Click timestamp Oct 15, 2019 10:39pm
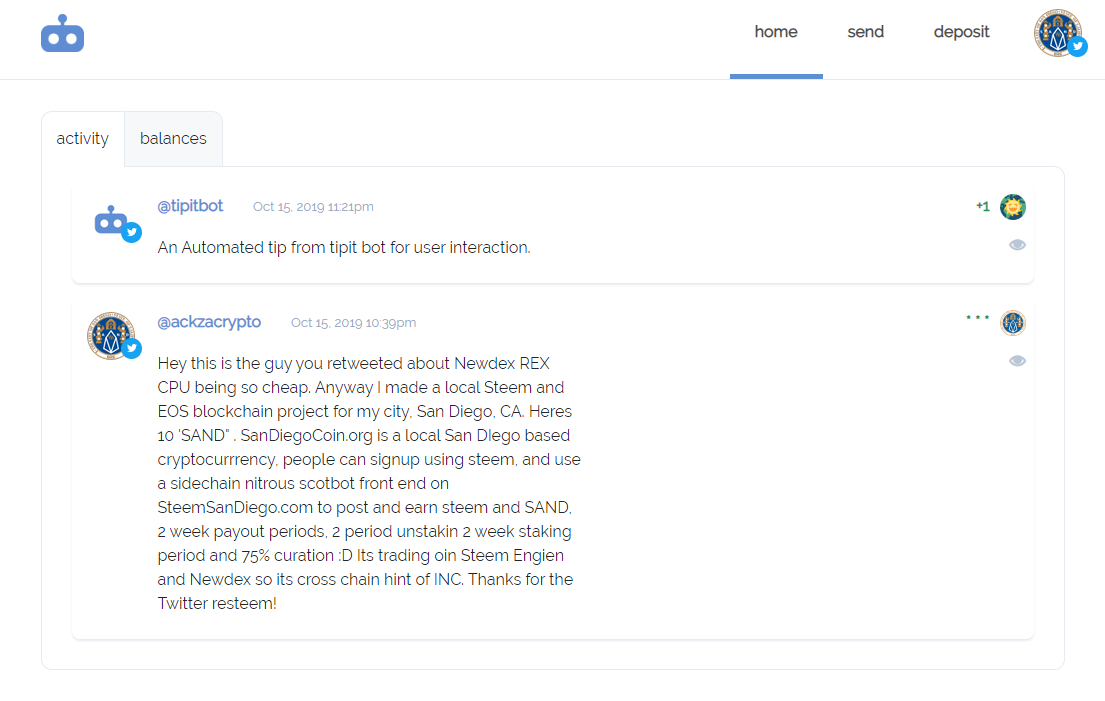This screenshot has width=1105, height=701. 354,323
